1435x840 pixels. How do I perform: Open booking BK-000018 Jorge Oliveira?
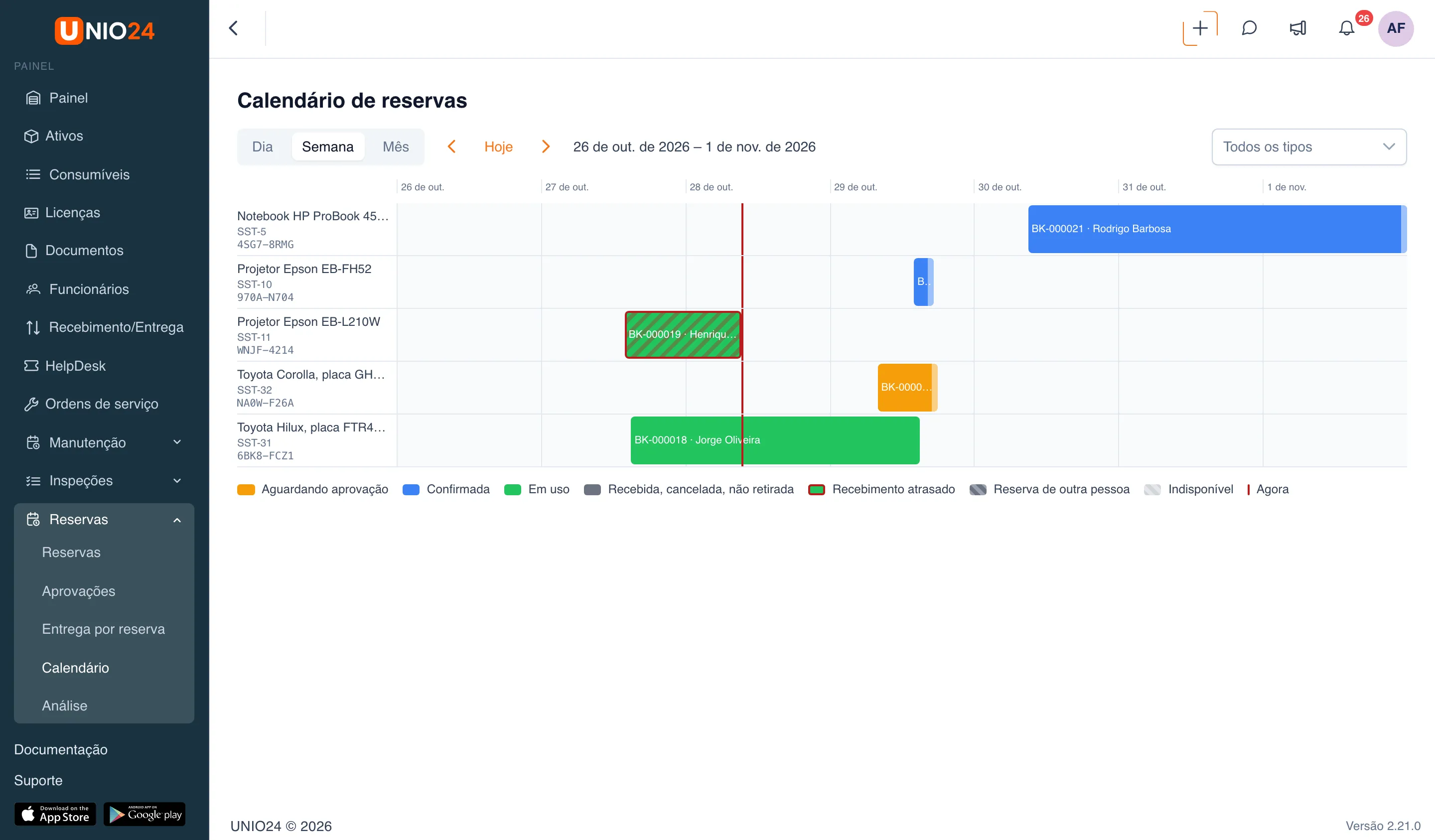(774, 440)
